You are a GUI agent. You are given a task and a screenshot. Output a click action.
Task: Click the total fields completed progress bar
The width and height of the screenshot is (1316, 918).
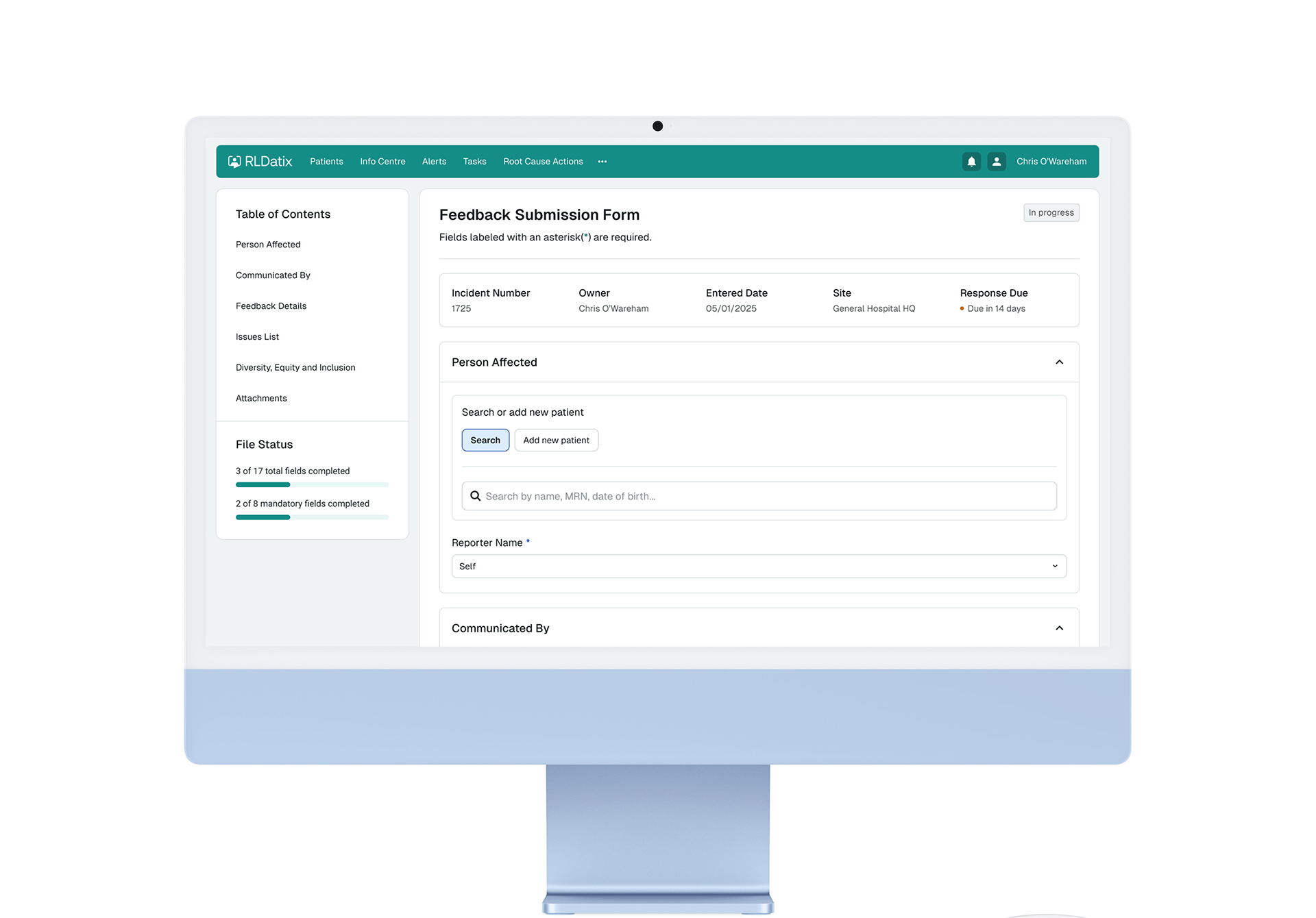[x=312, y=485]
